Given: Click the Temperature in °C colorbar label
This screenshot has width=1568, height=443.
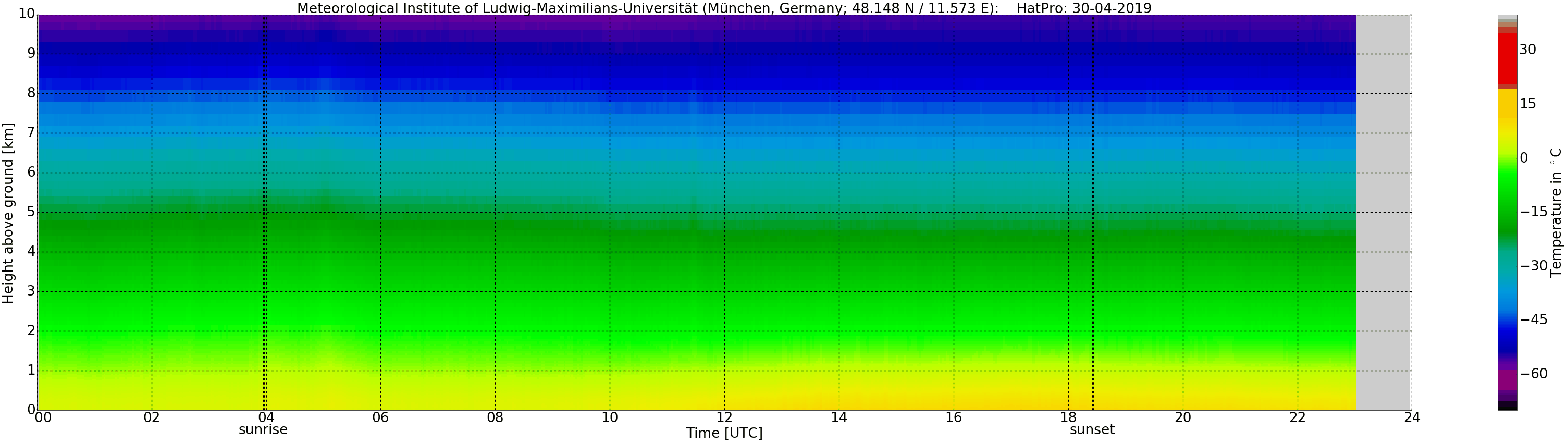Looking at the screenshot, I should point(1556,212).
